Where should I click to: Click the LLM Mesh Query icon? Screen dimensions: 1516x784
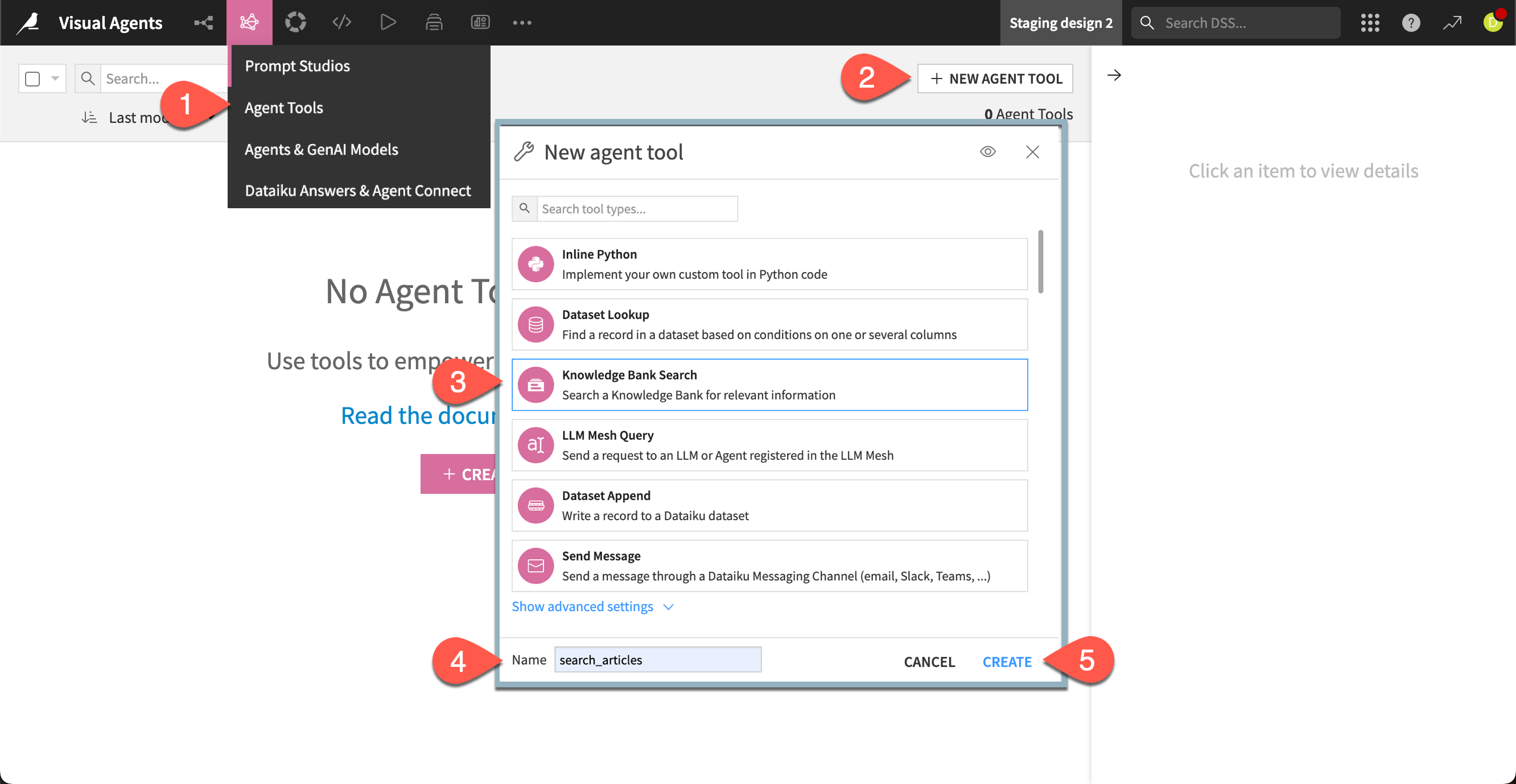click(535, 445)
